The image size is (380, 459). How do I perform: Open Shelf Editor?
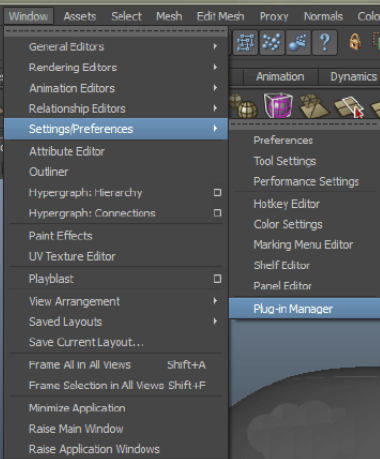point(304,265)
